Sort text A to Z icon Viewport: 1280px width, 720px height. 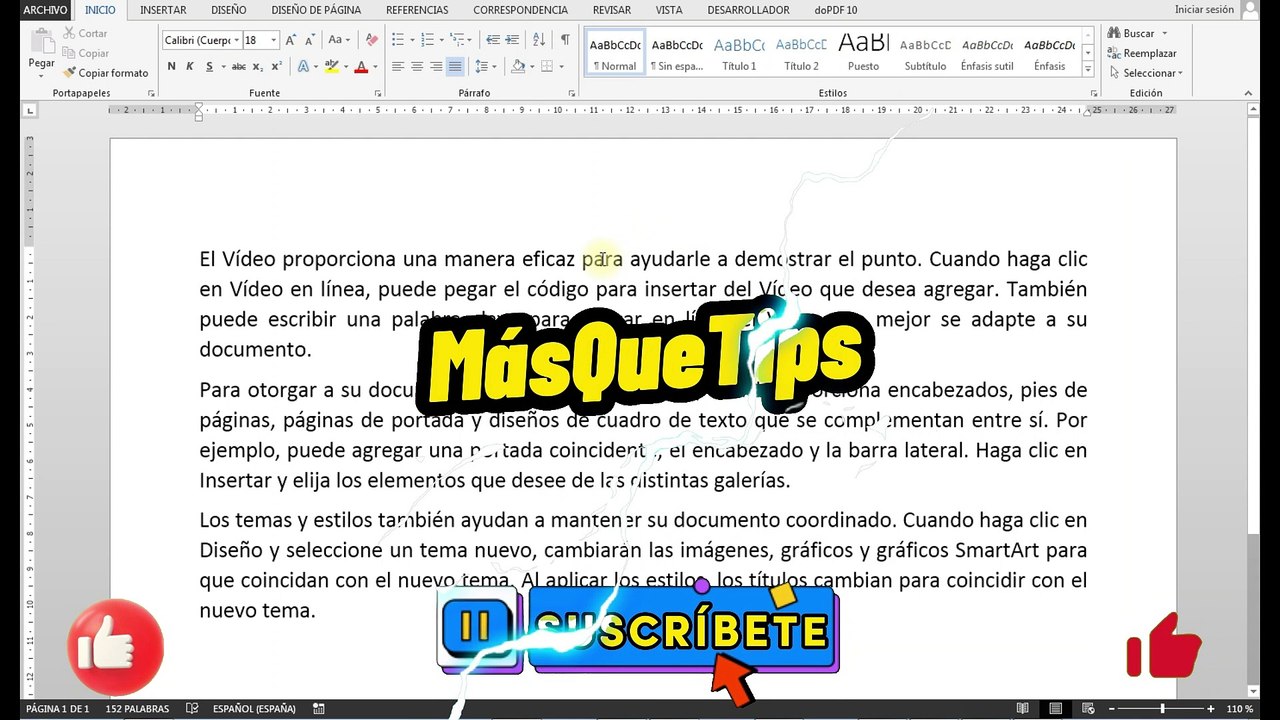tap(539, 40)
